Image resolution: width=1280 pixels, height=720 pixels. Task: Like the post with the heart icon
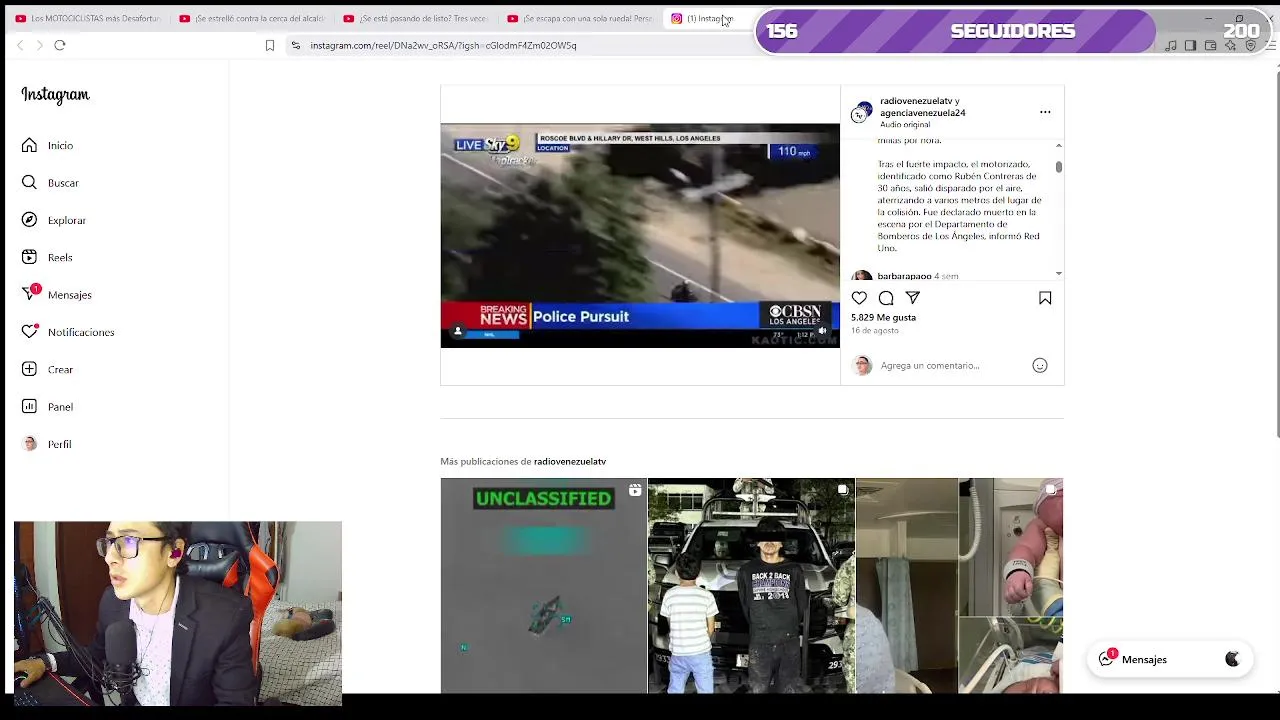(859, 298)
